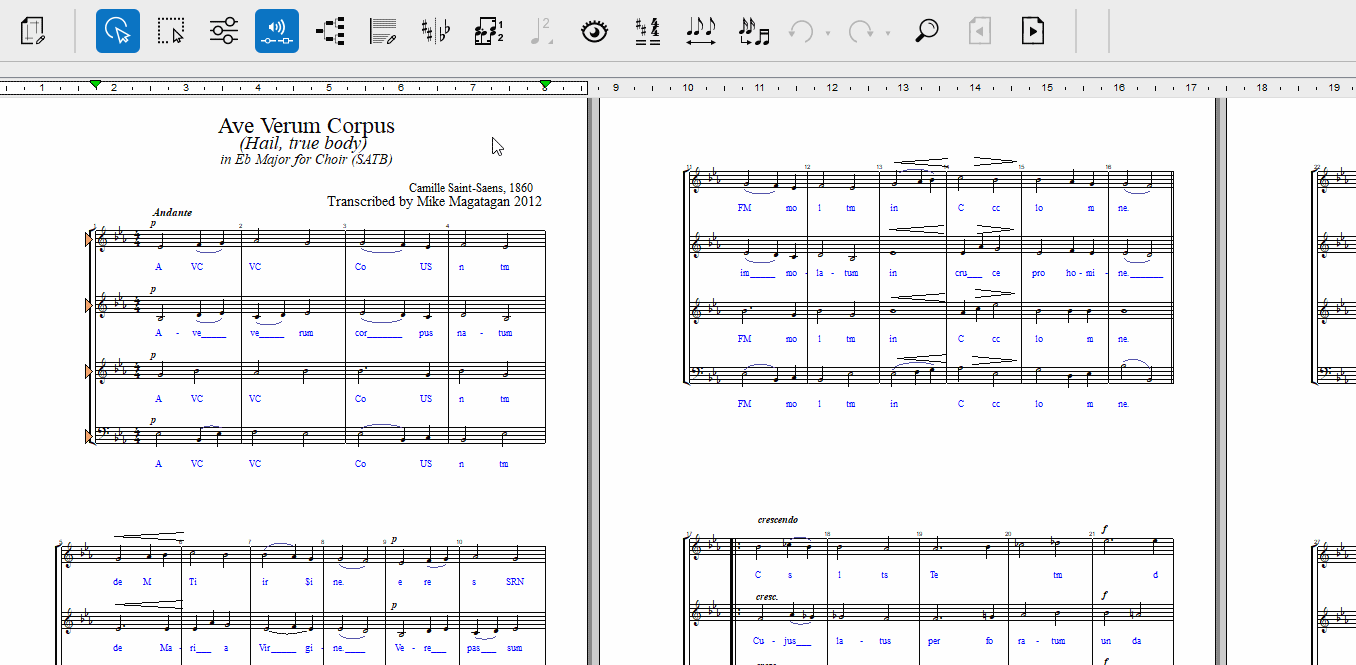Activate the marquee region selection tool
1356x665 pixels.
pos(171,31)
